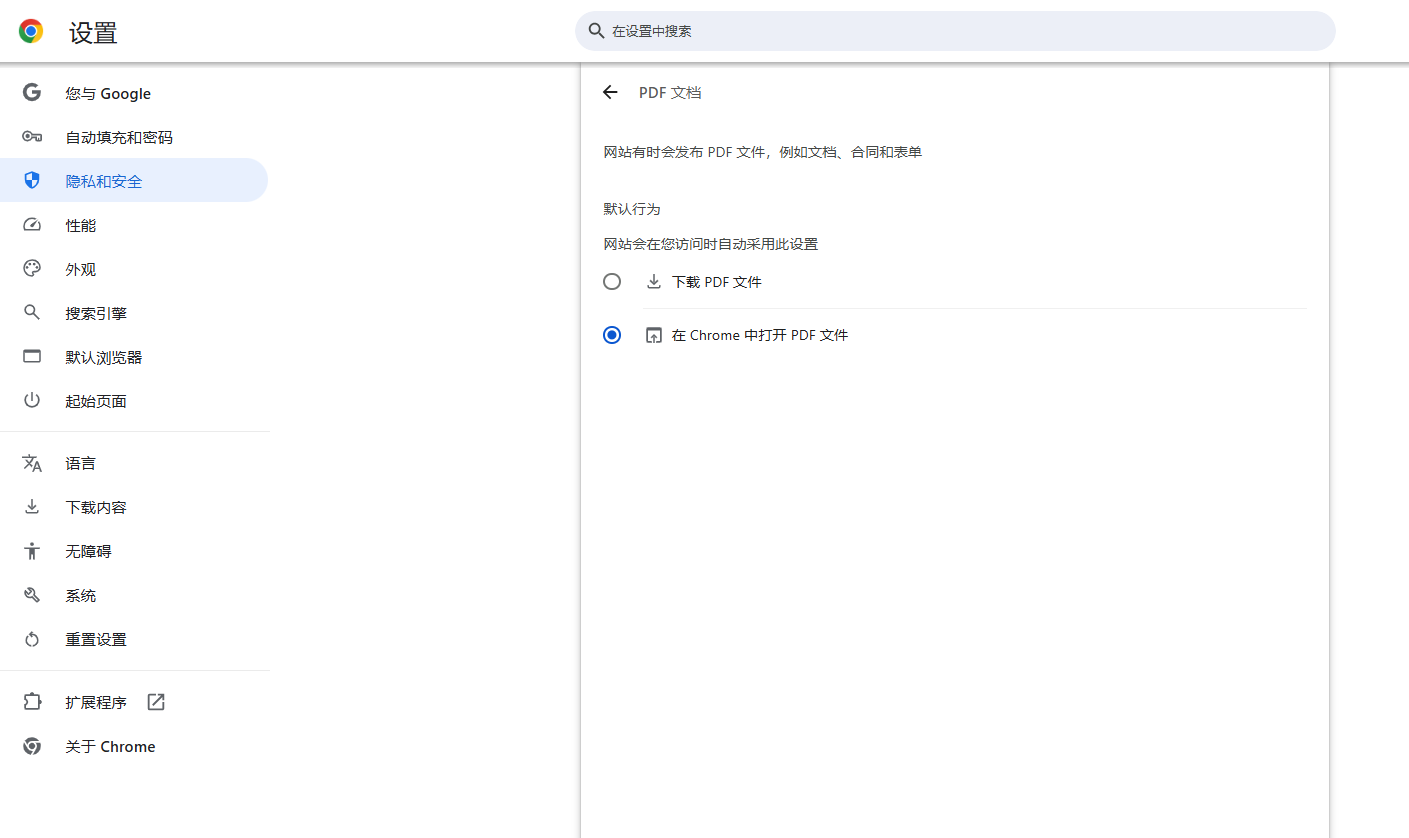Click the Chrome logo icon beside 设置
1409x838 pixels.
pos(31,31)
